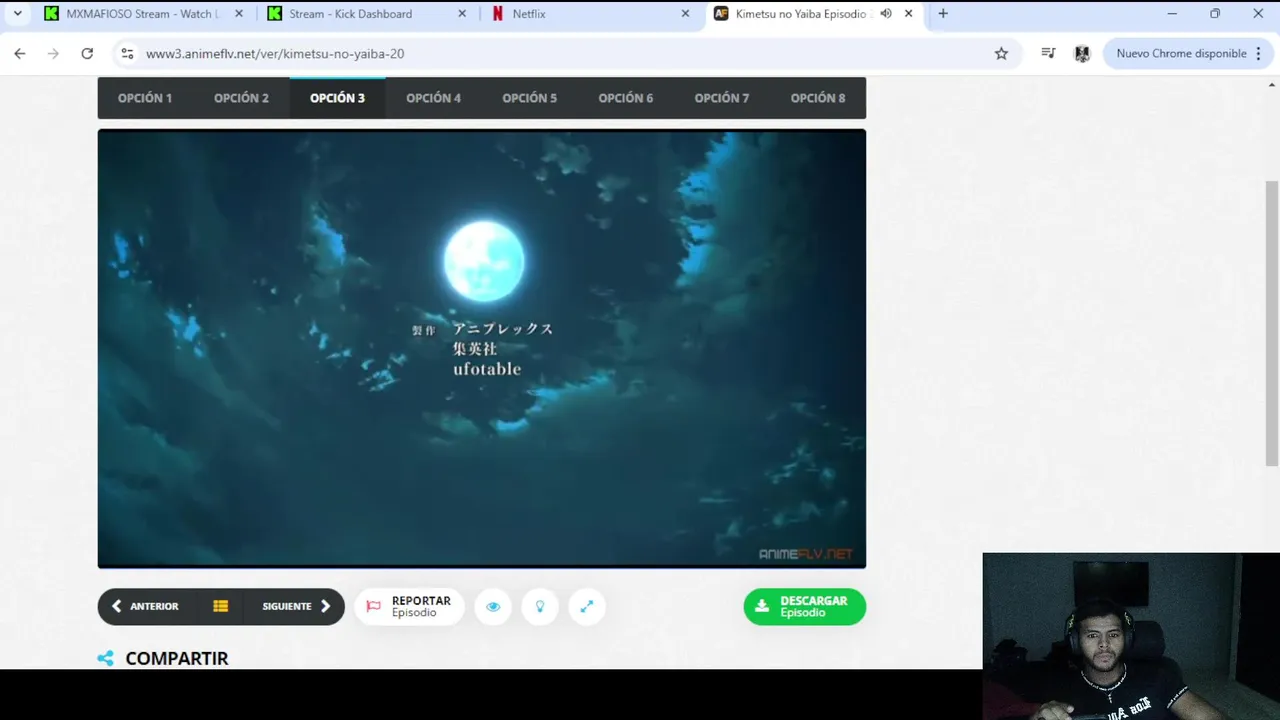This screenshot has height=720, width=1280.
Task: Bookmark this page with the star icon
Action: [x=1001, y=54]
